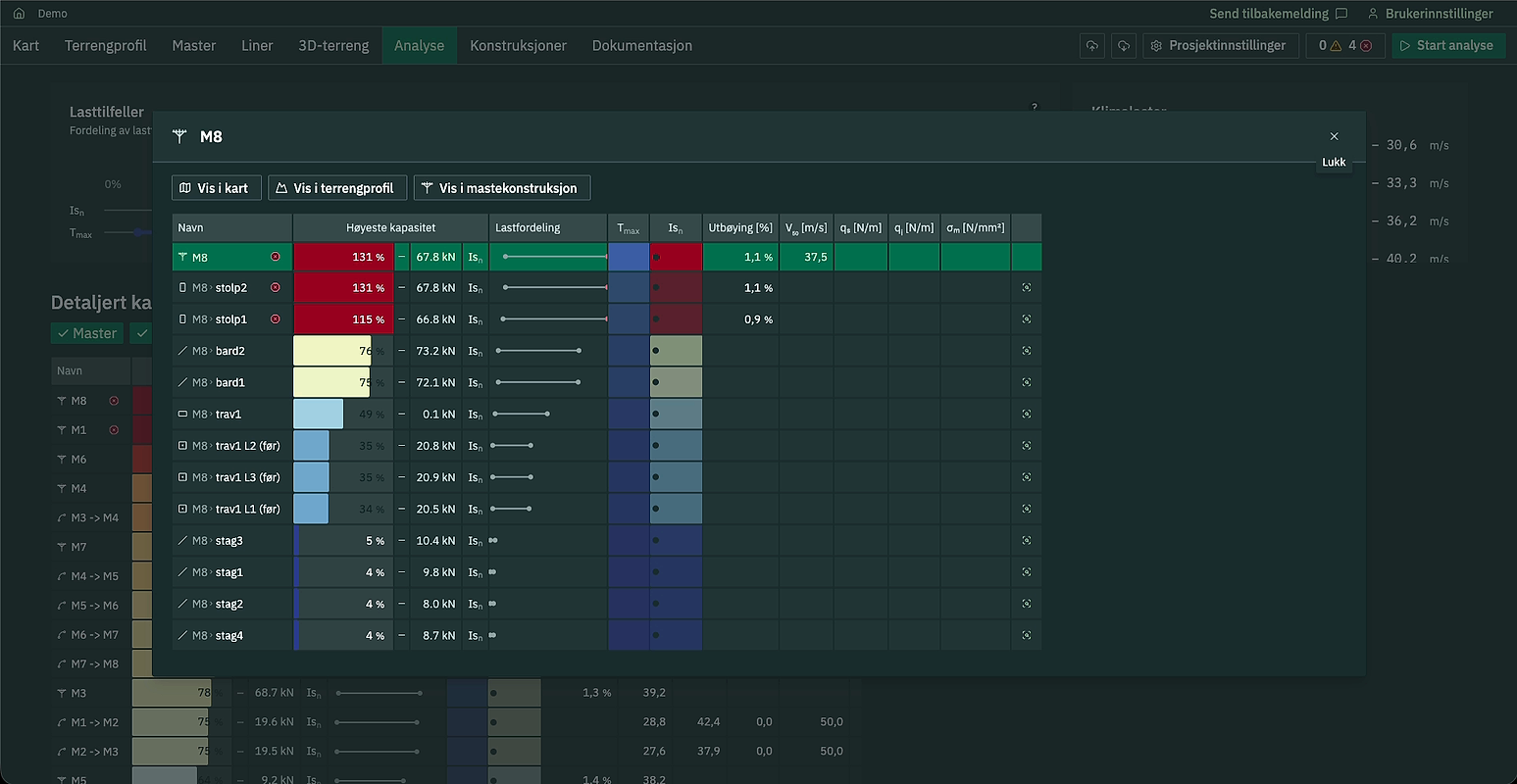Click the locate icon in the stolp1 row
The image size is (1517, 784).
pos(1027,319)
